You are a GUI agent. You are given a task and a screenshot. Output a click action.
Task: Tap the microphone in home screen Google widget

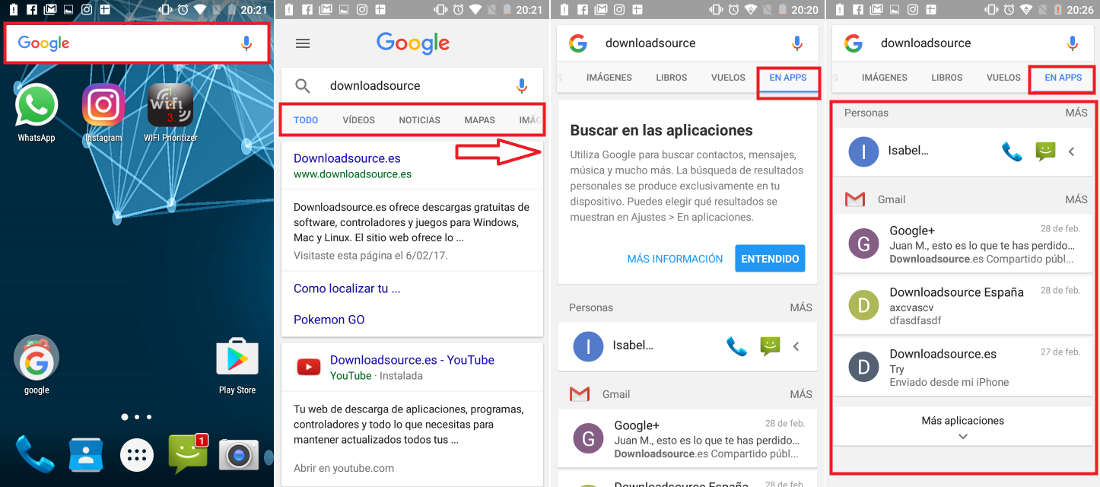point(246,43)
